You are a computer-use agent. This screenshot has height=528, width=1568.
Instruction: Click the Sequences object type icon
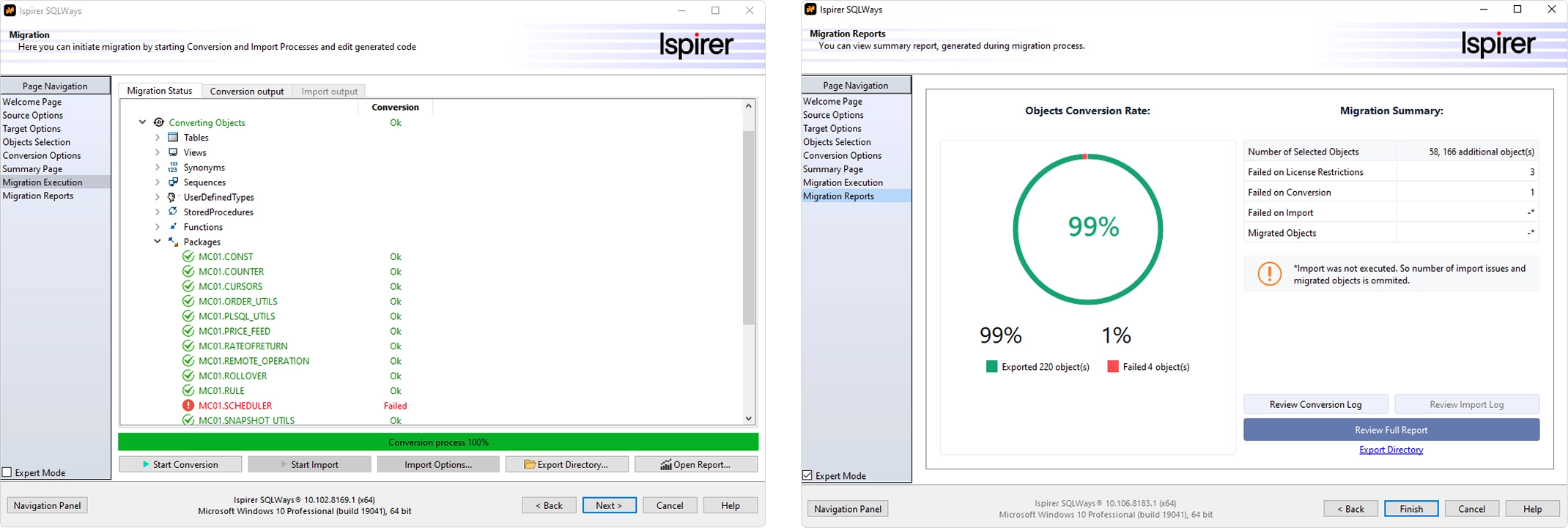pyautogui.click(x=173, y=182)
